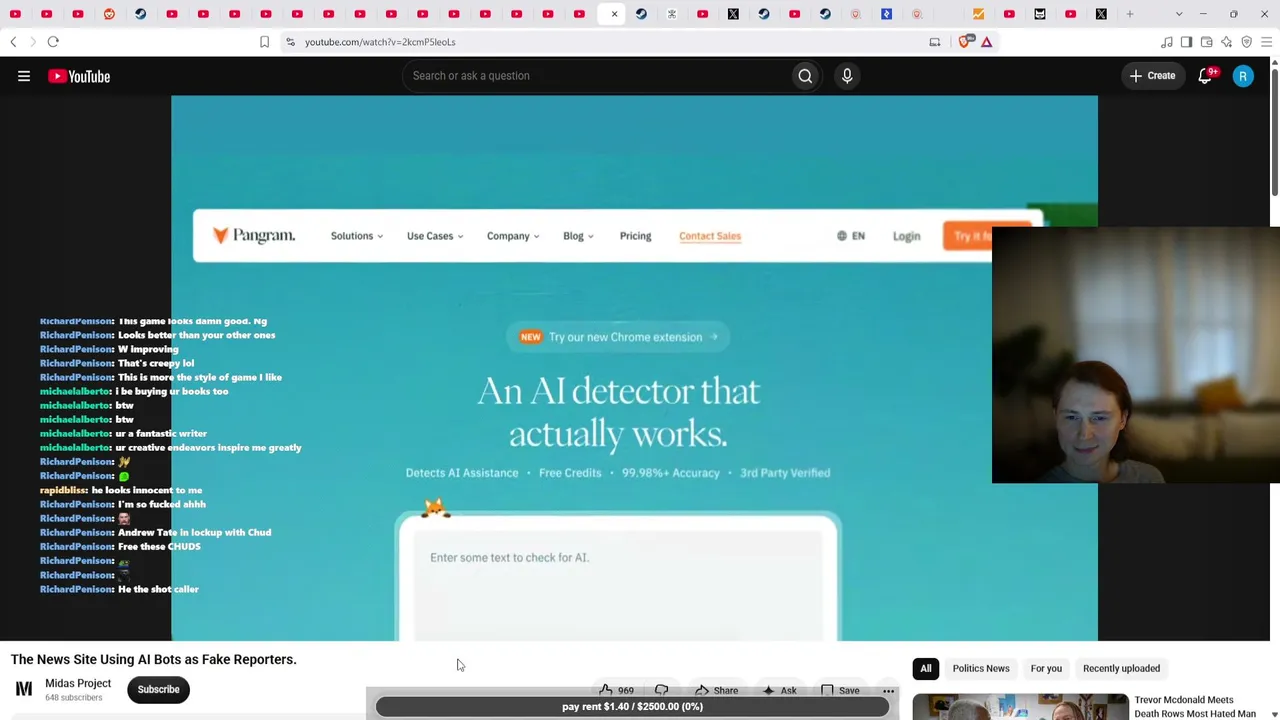Open the Brave playlist music icon
The height and width of the screenshot is (720, 1280).
[x=1167, y=42]
